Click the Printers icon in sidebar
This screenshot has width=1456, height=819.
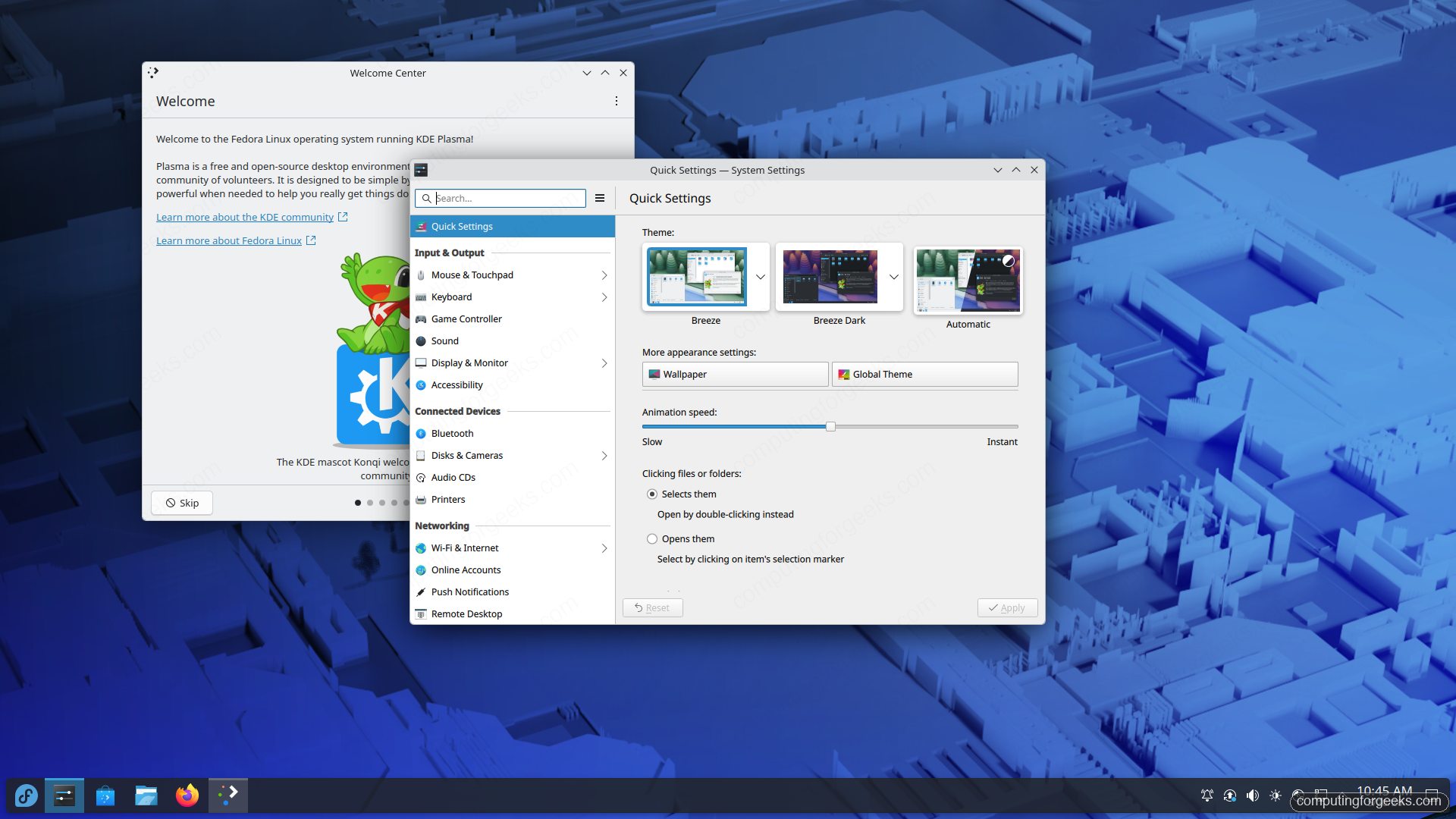421,500
